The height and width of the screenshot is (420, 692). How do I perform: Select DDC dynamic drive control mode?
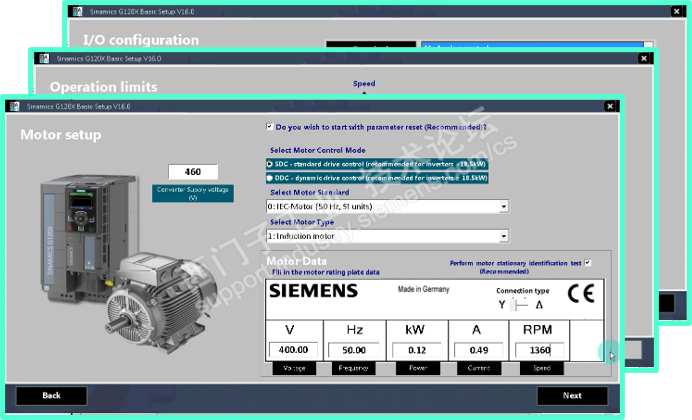click(377, 178)
